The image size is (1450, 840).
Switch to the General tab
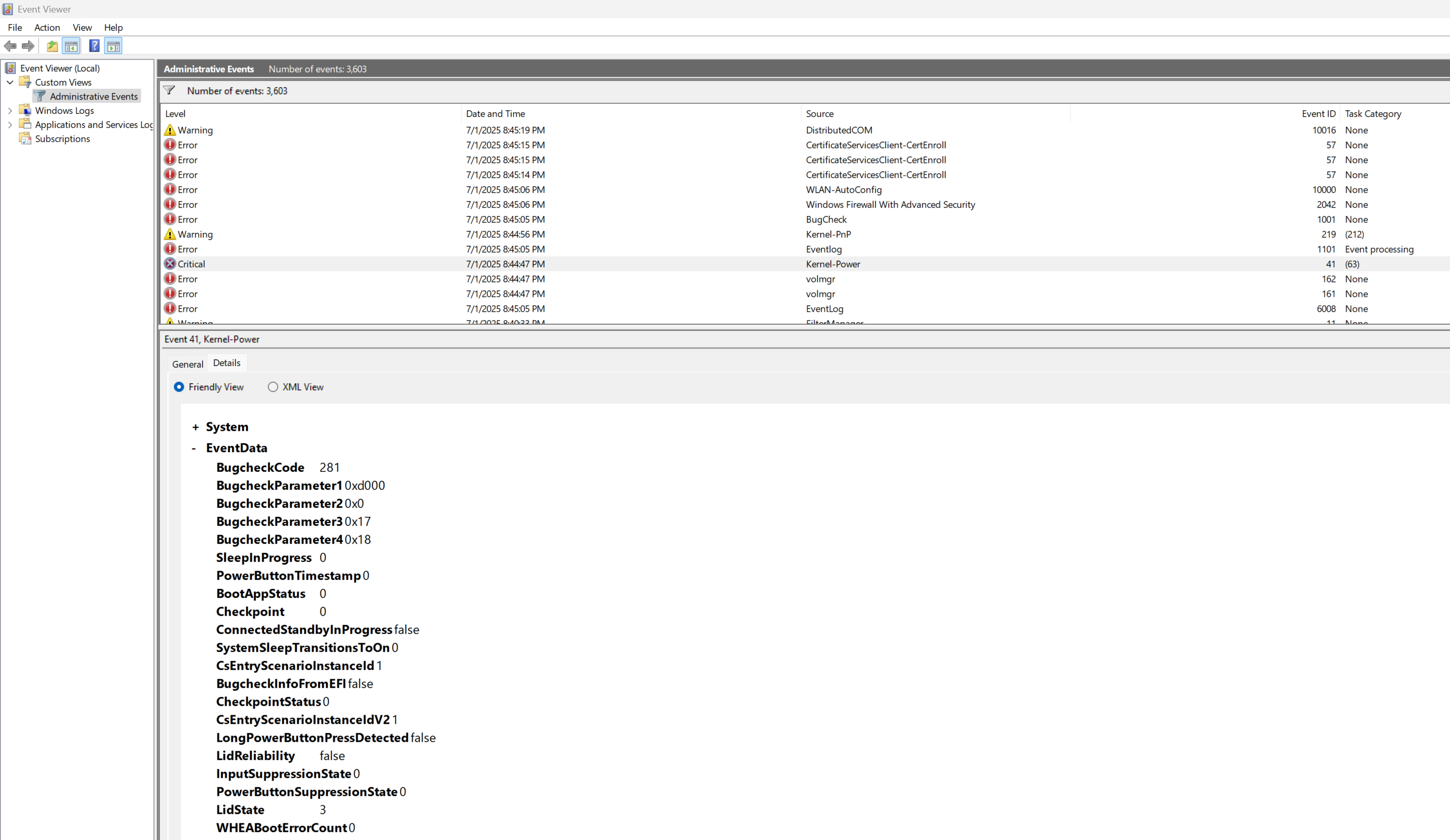click(x=187, y=363)
